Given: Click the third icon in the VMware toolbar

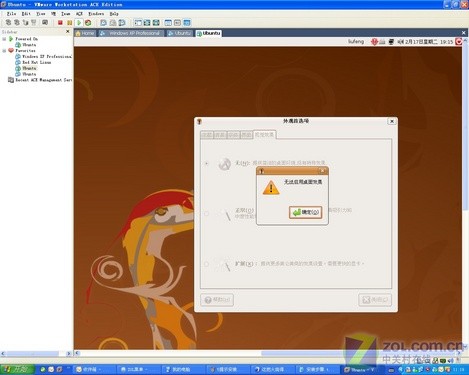Looking at the screenshot, I should (25, 23).
